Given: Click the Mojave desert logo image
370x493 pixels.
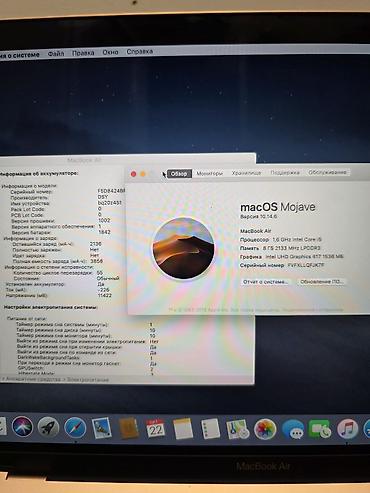Looking at the screenshot, I should pyautogui.click(x=184, y=248).
